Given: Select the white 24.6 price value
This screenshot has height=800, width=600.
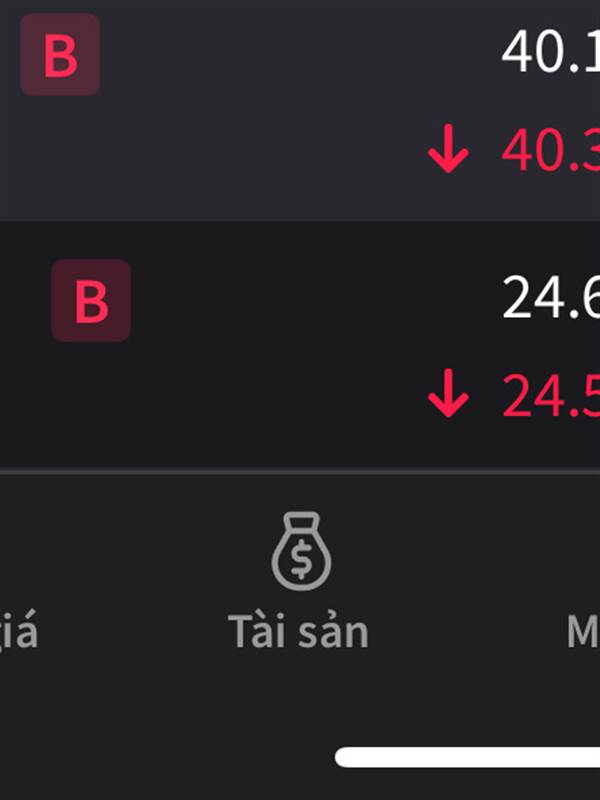Looking at the screenshot, I should coord(551,297).
